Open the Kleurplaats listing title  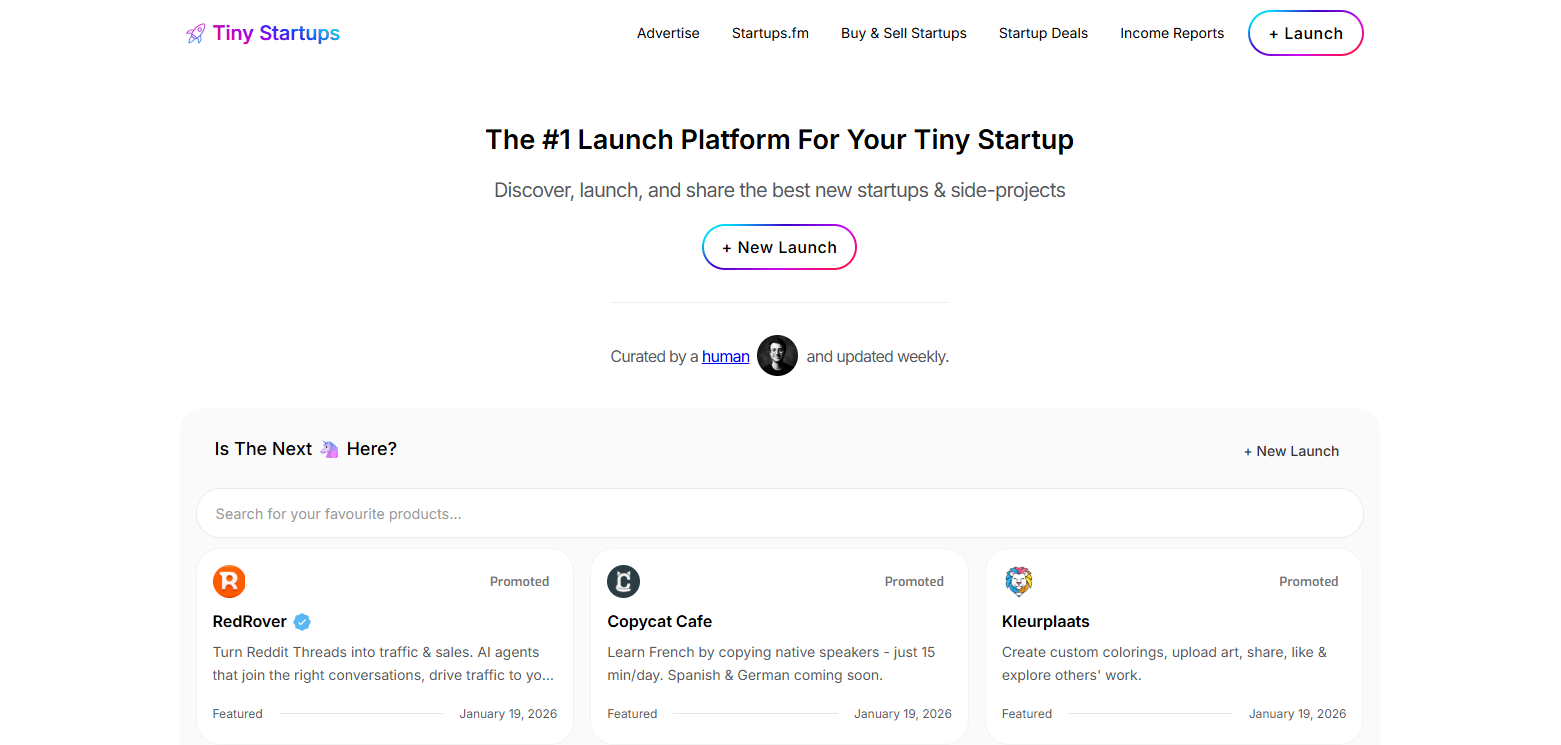pyautogui.click(x=1046, y=621)
